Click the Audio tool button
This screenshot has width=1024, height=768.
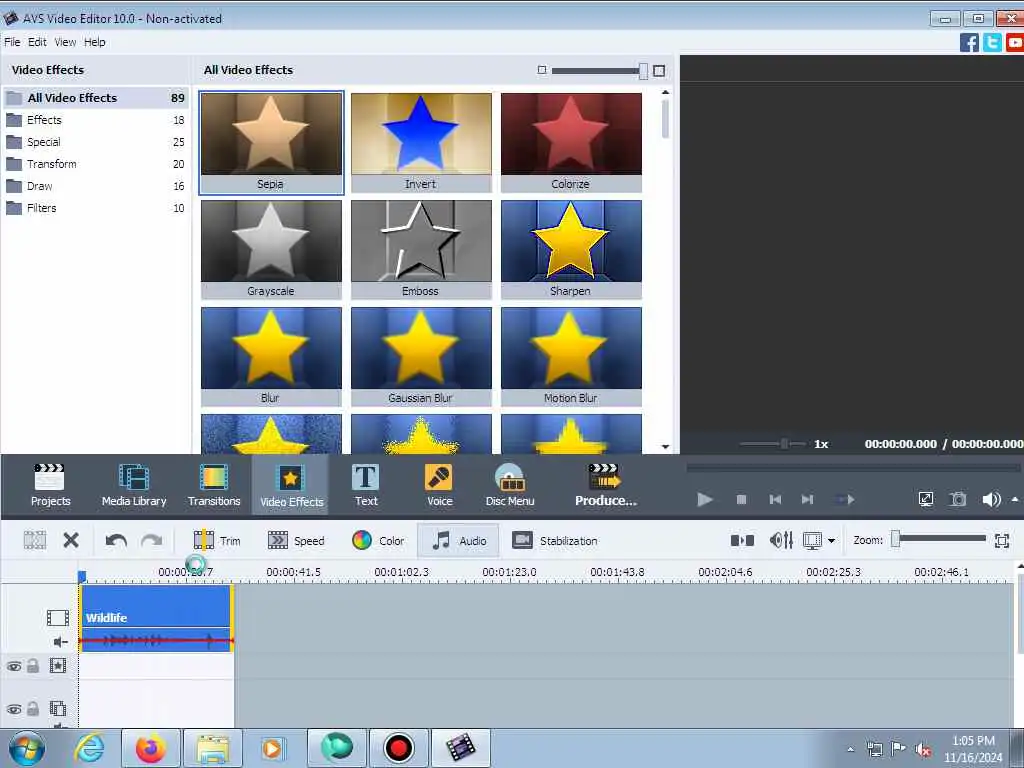click(458, 541)
